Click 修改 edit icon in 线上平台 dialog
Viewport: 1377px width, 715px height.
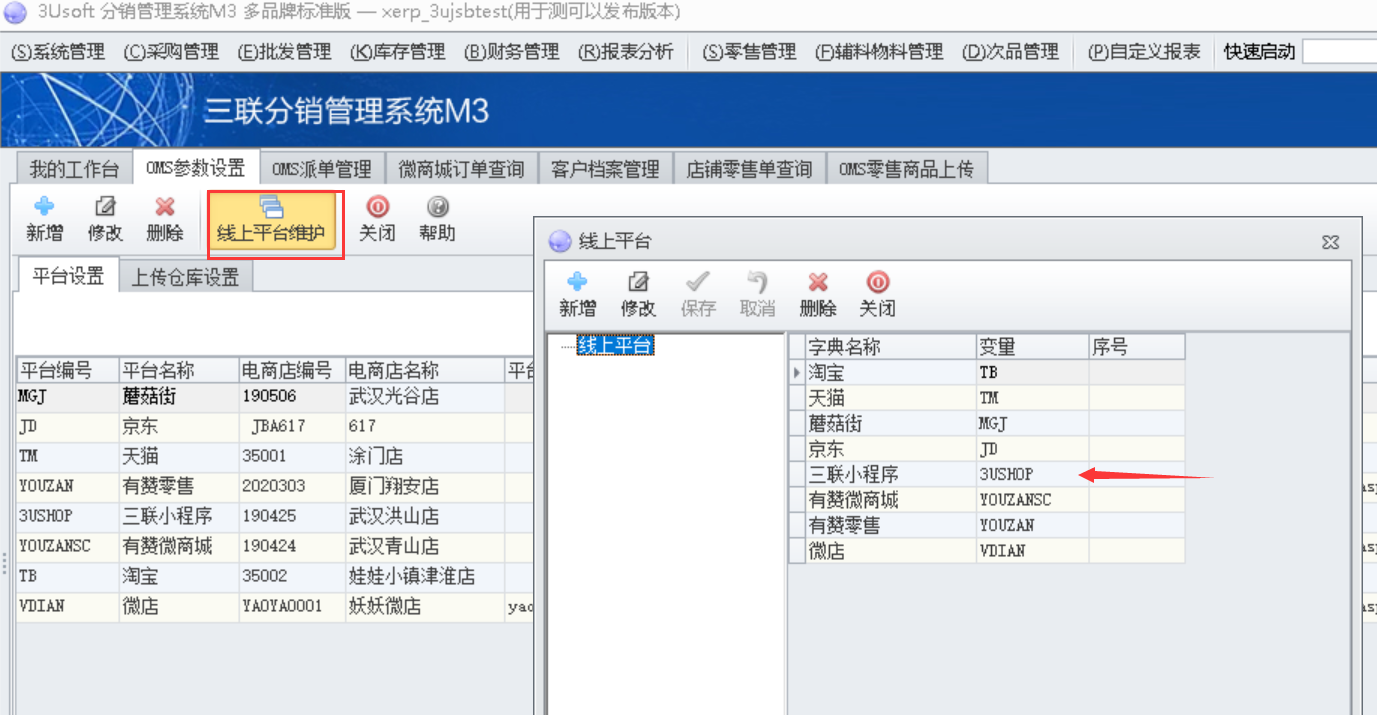(638, 282)
